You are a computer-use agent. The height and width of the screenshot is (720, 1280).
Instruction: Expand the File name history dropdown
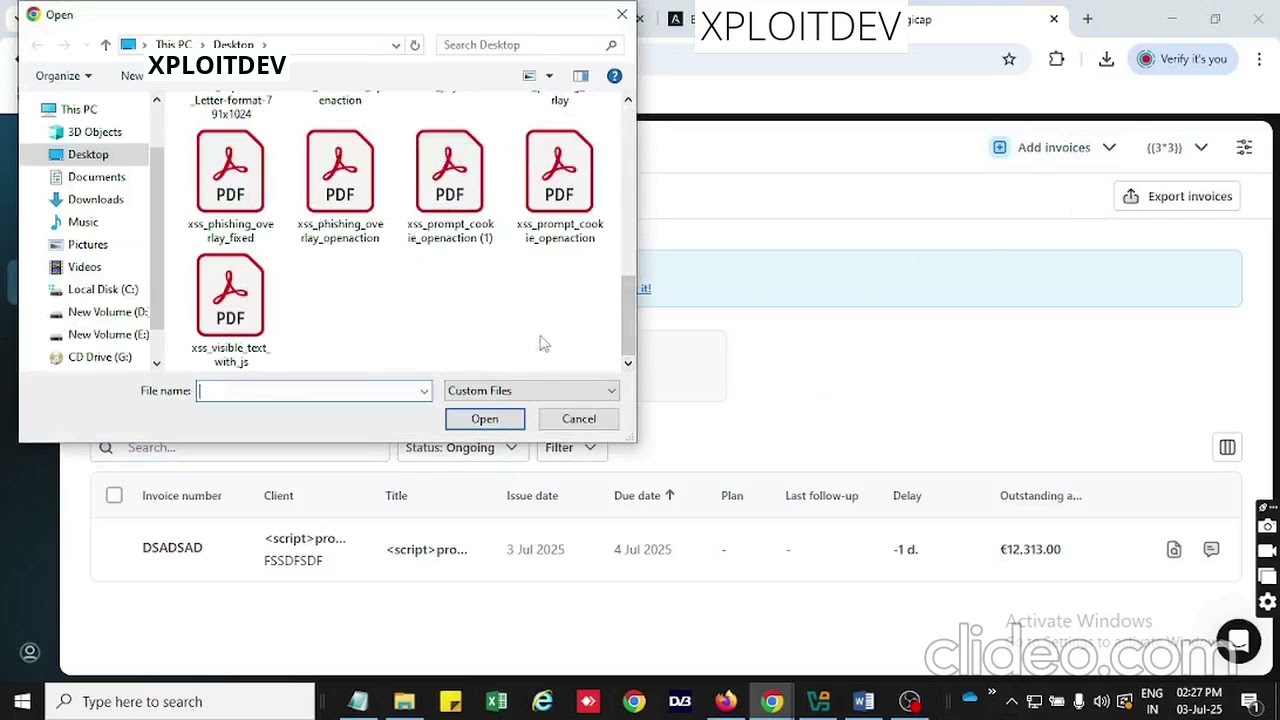click(x=425, y=391)
